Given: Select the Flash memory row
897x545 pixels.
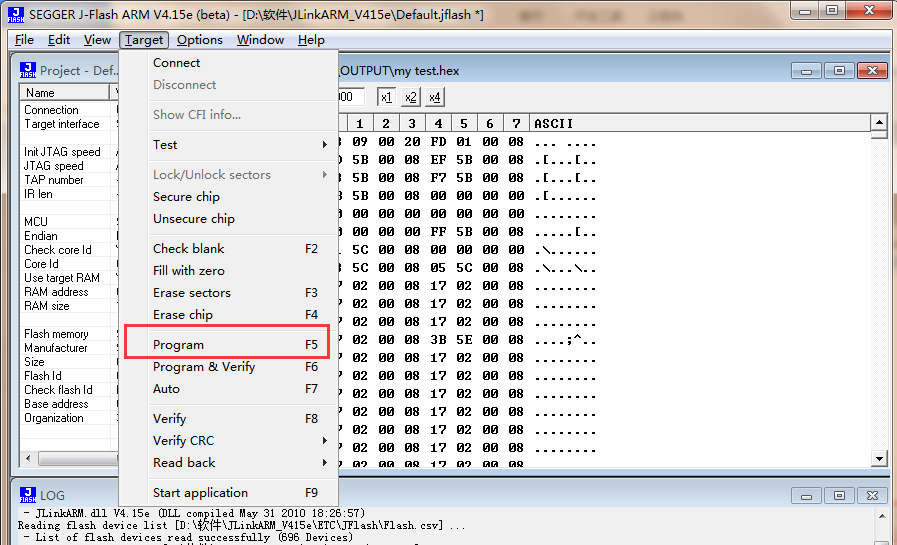Looking at the screenshot, I should [x=69, y=334].
